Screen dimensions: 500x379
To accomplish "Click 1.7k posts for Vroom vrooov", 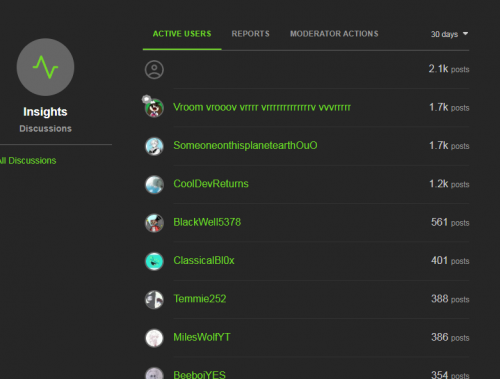I will pyautogui.click(x=449, y=107).
